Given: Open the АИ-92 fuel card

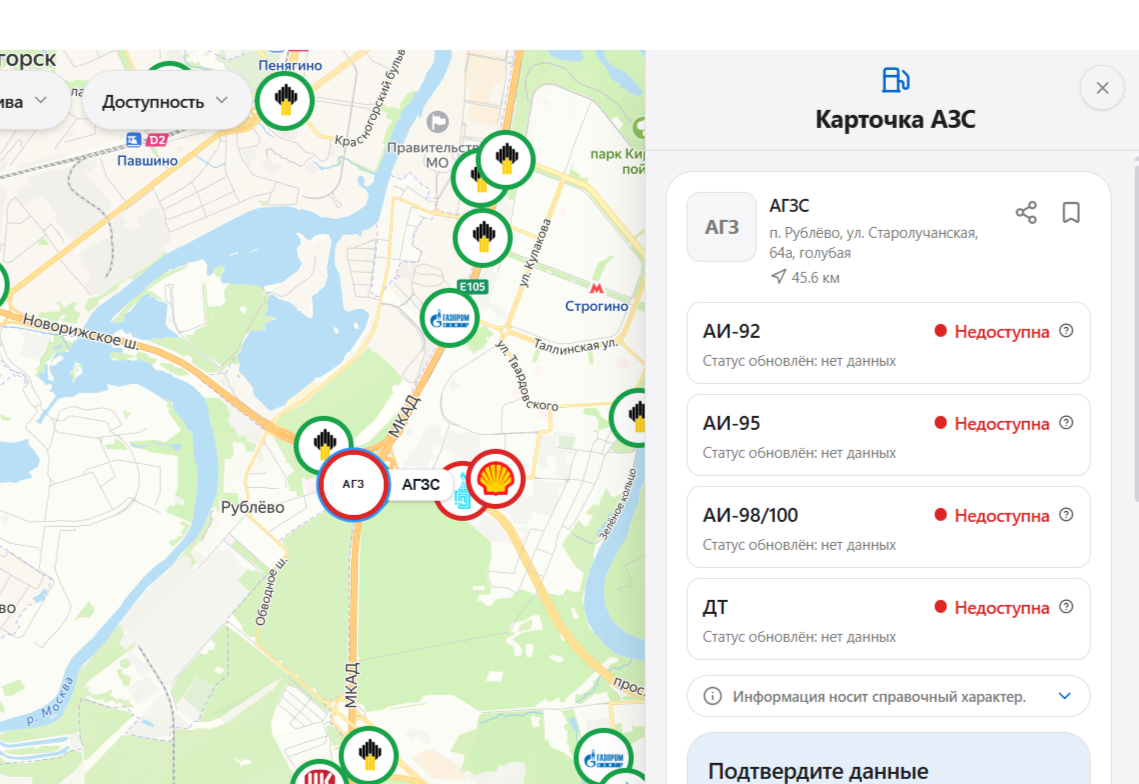Looking at the screenshot, I should (x=888, y=343).
